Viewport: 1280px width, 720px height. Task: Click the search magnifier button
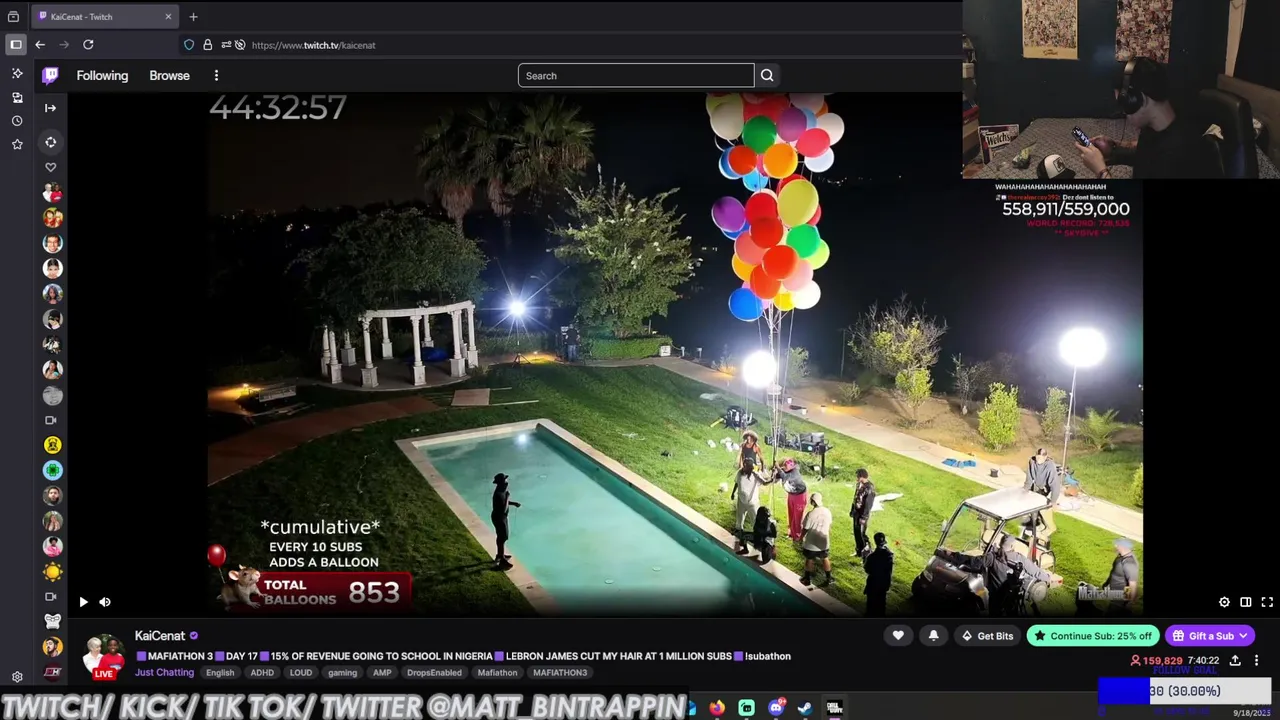(767, 75)
